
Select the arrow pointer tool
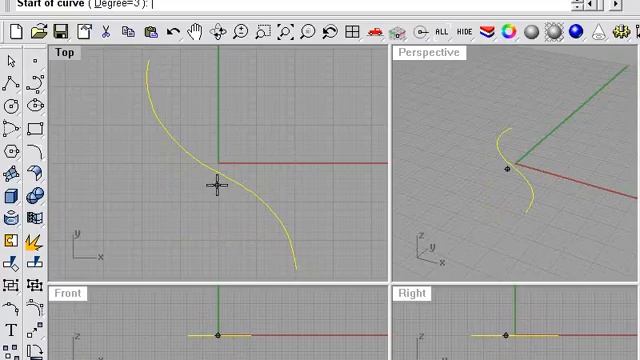11,61
